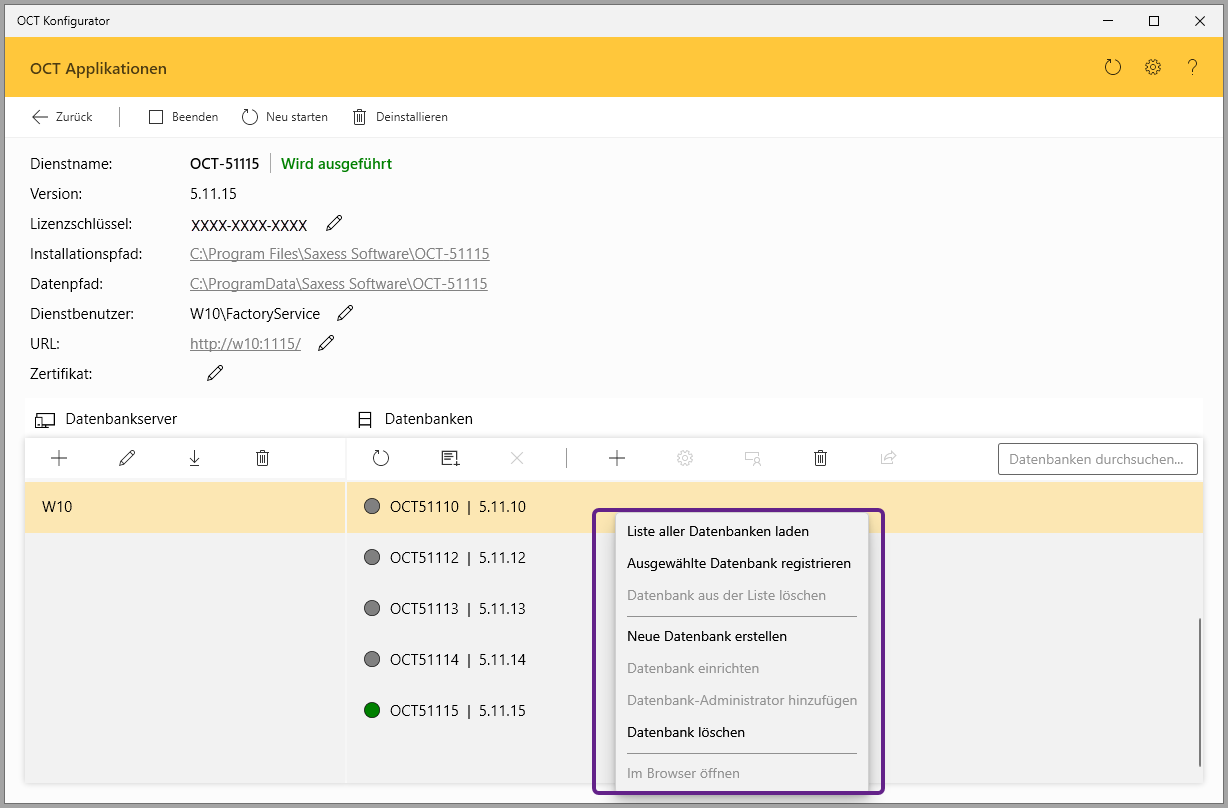Edit the Lizenzschlüssel with pencil icon
Screen dimensions: 1228x808
[334, 223]
